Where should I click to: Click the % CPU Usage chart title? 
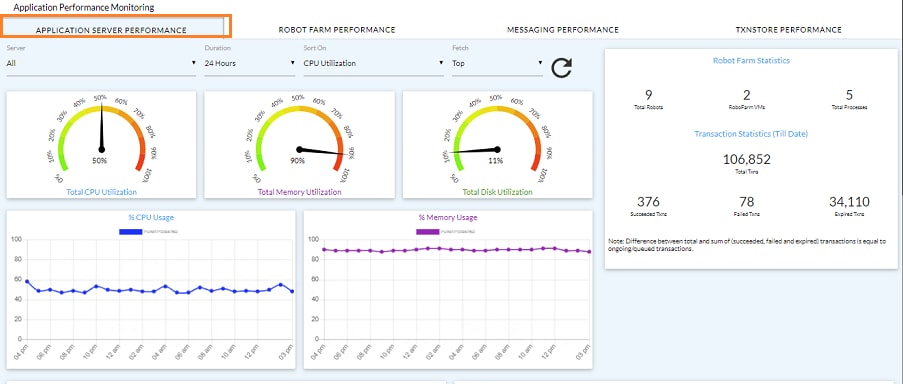point(151,218)
